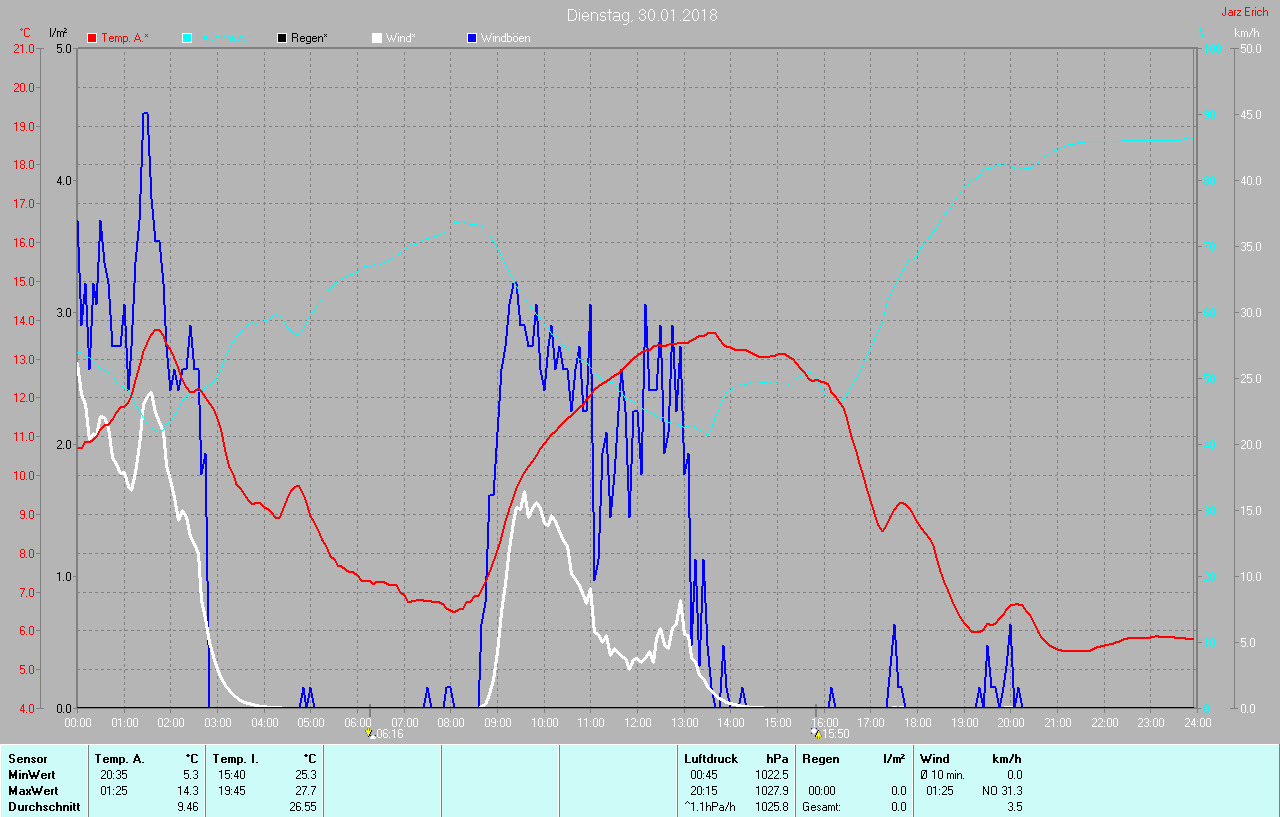Click the blue Windböen legend square
The image size is (1280, 817).
[x=472, y=38]
